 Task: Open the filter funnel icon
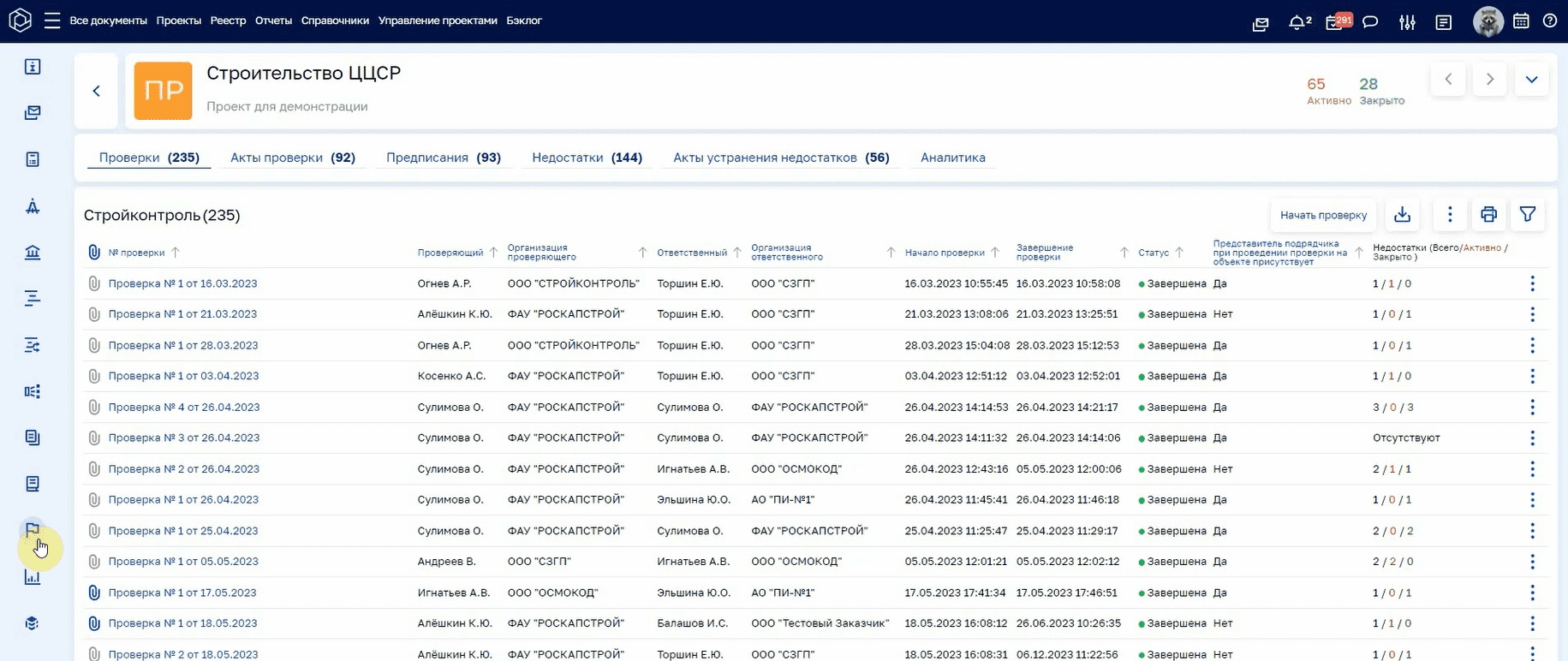pos(1528,215)
